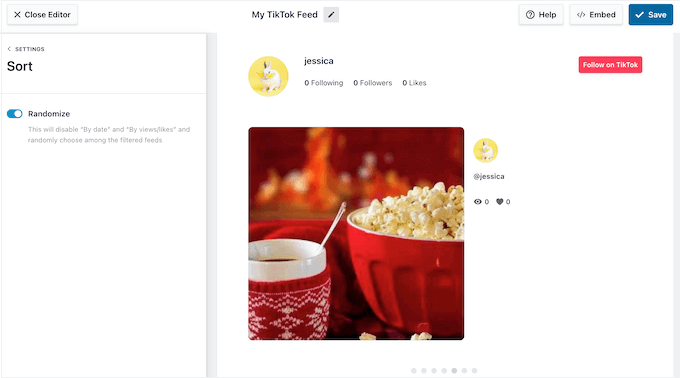Viewport: 680px width, 378px height.
Task: Select the last carousel dot
Action: point(474,371)
